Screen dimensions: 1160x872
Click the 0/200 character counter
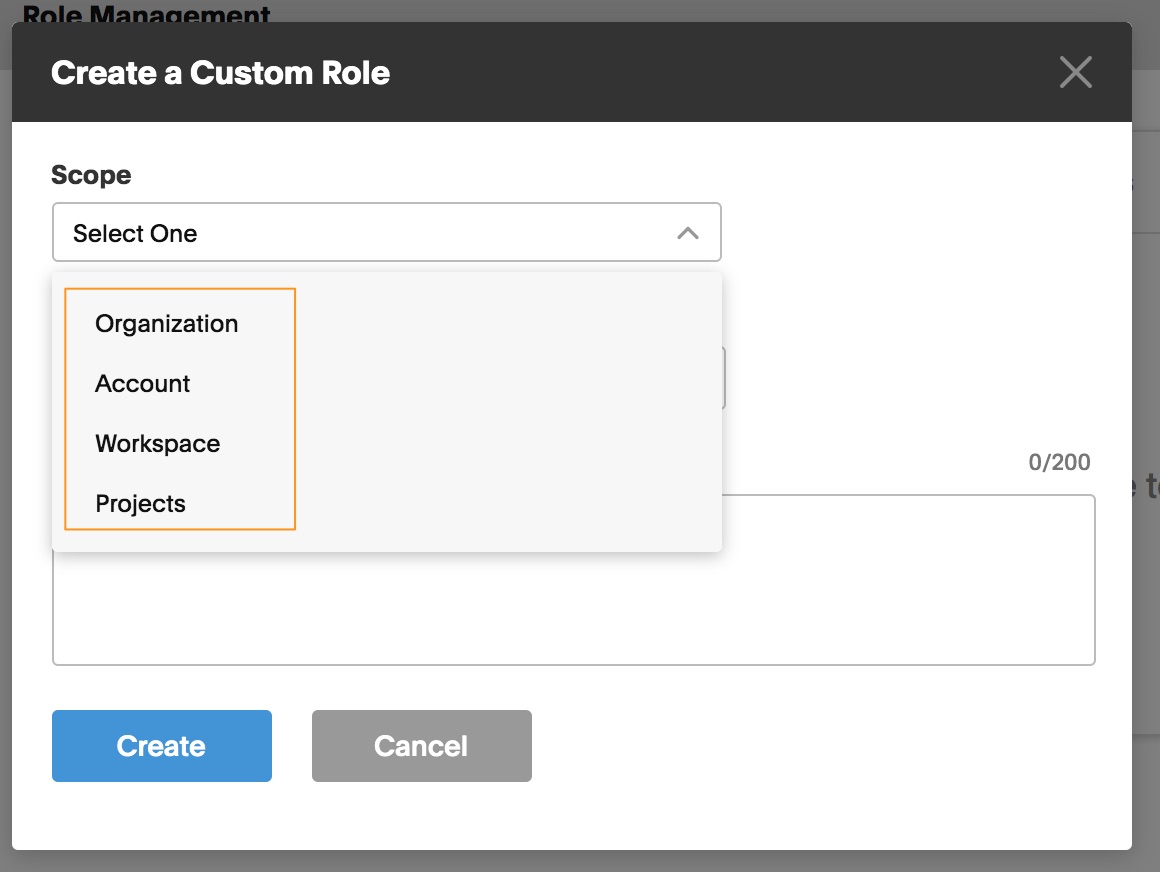(x=1059, y=462)
